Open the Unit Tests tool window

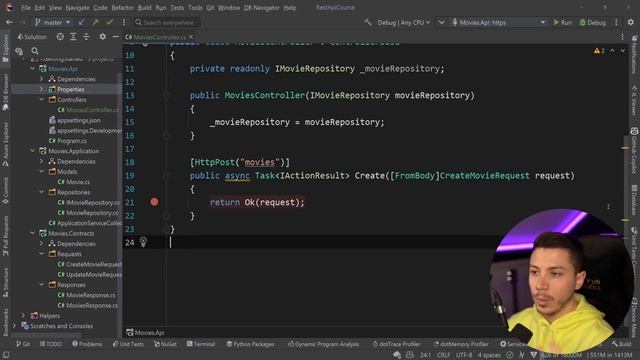tap(128, 344)
